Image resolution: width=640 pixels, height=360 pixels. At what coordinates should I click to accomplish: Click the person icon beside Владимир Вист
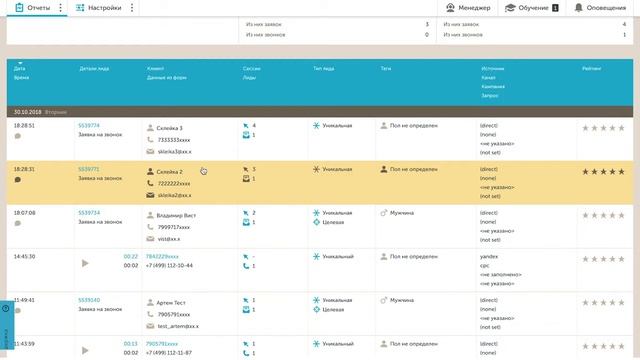150,215
